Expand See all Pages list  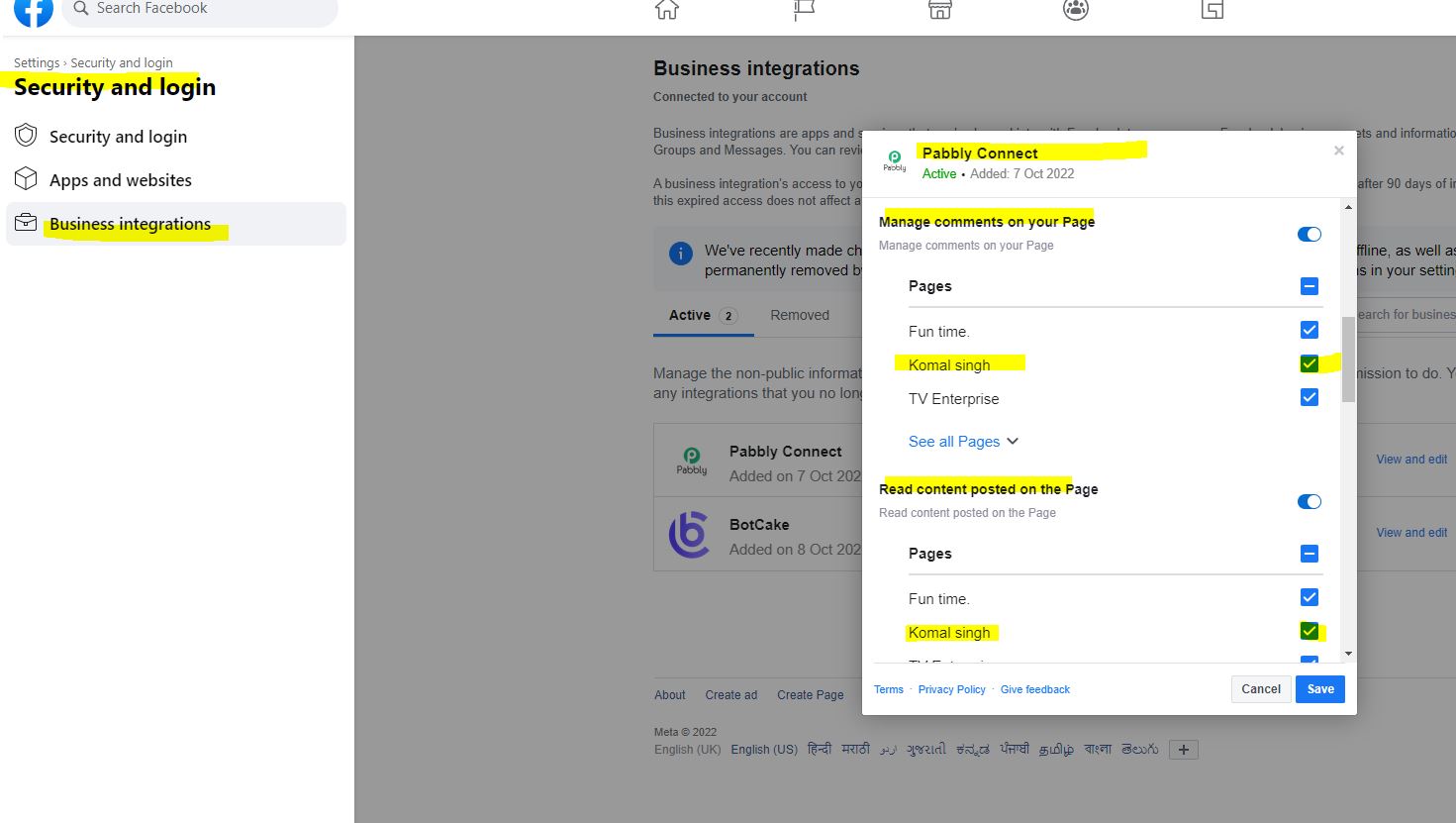pyautogui.click(x=963, y=442)
